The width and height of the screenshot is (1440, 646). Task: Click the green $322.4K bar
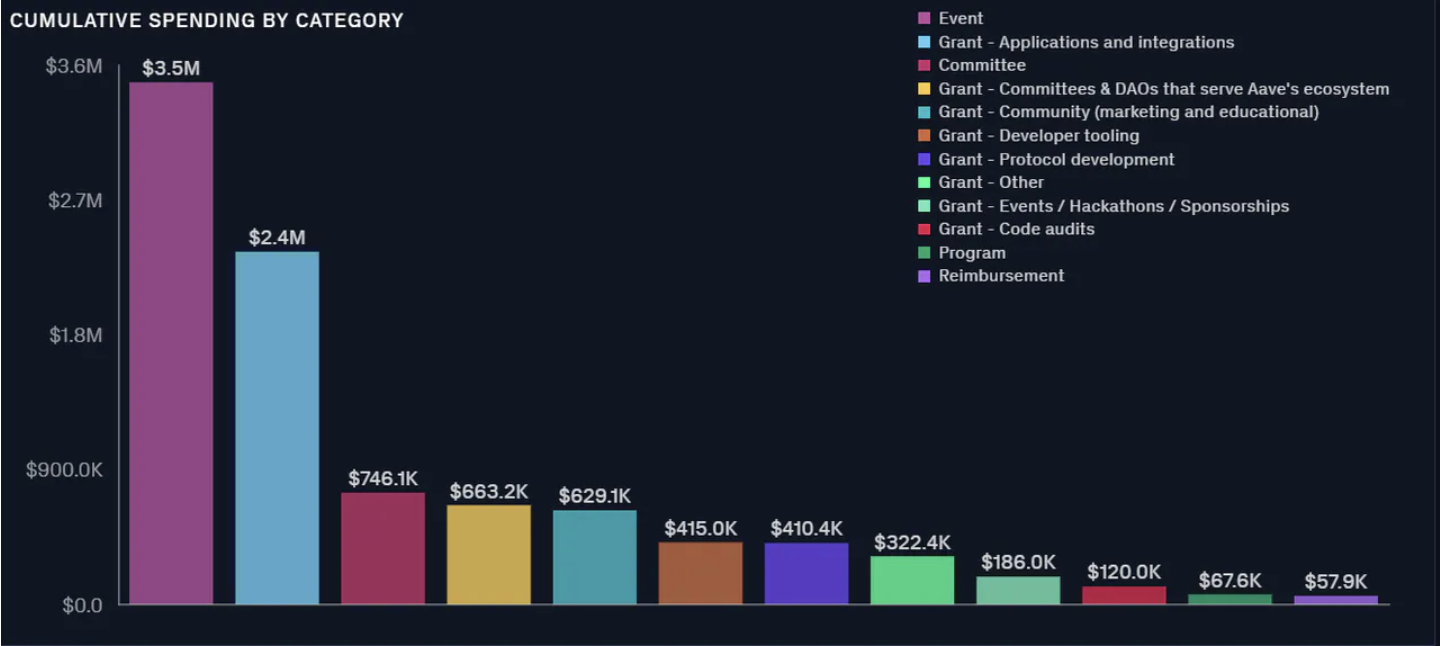pos(912,580)
